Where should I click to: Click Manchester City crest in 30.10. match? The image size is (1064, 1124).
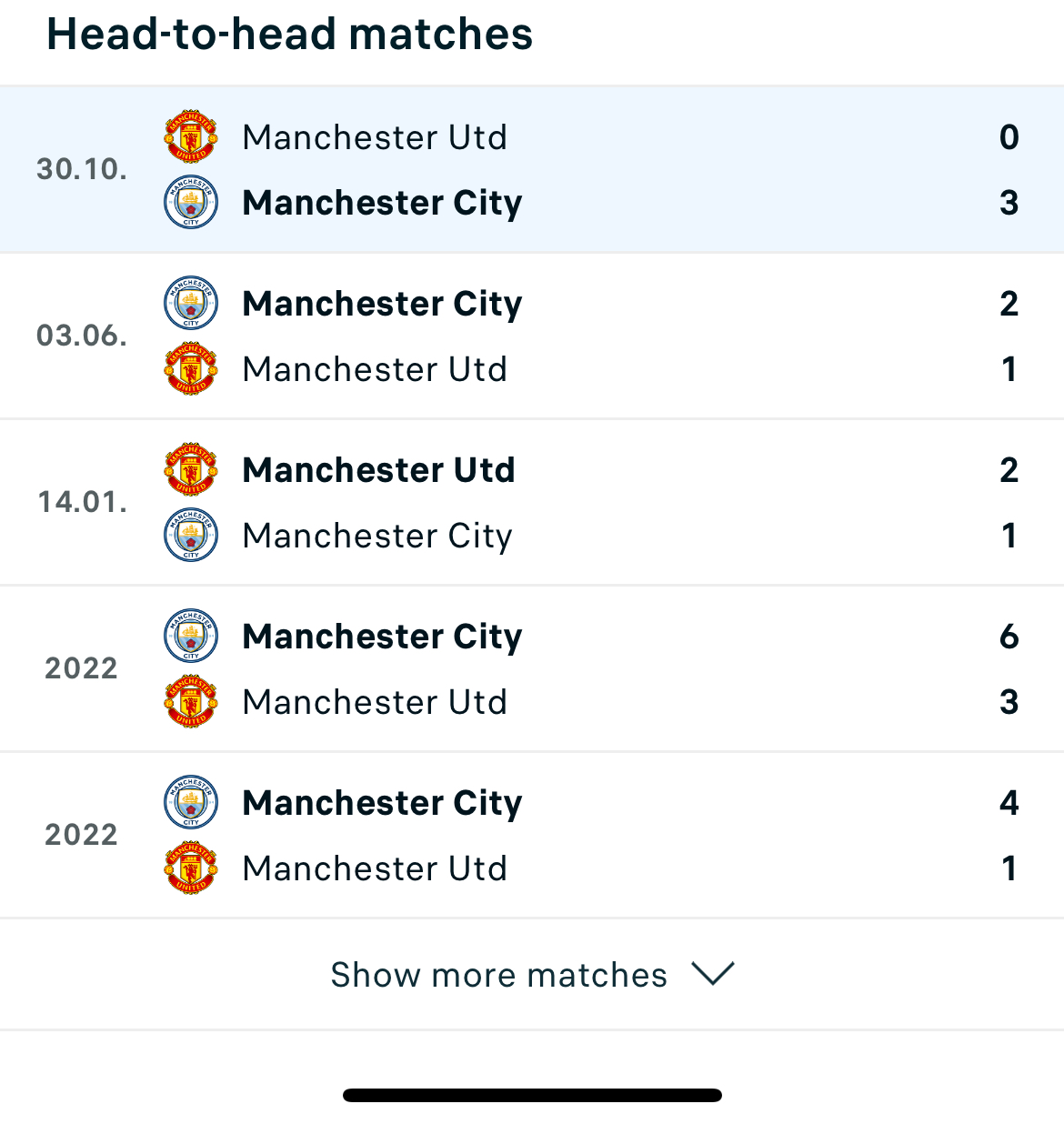191,202
